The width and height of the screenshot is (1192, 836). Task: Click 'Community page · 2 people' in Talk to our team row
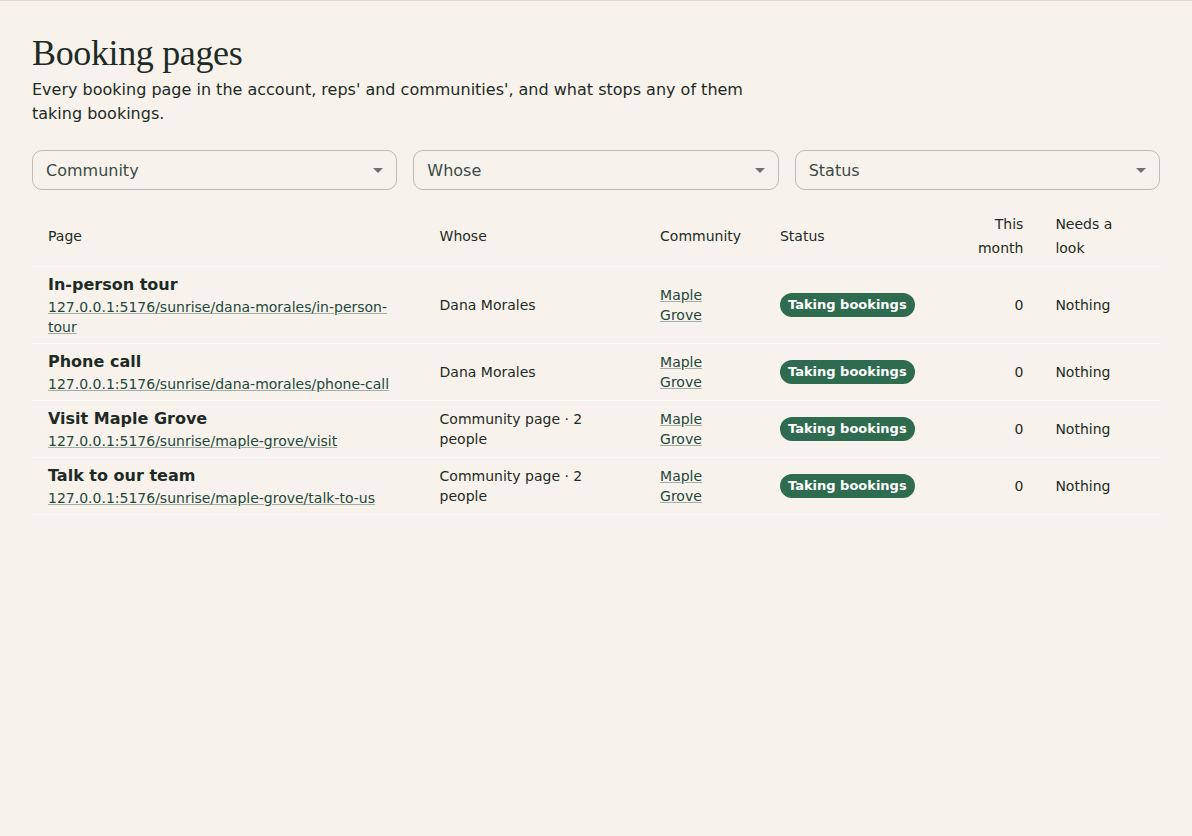(510, 486)
